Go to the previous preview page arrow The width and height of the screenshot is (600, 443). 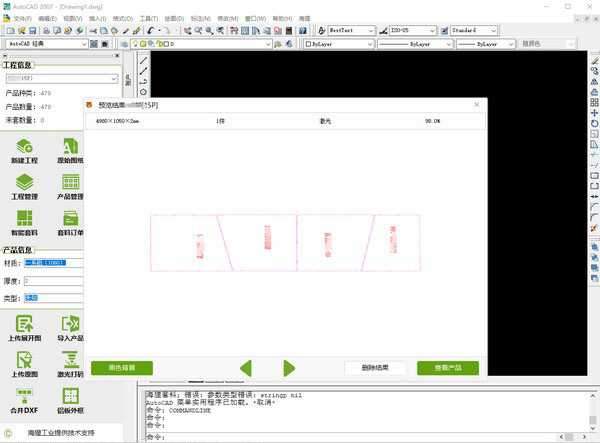pyautogui.click(x=245, y=368)
